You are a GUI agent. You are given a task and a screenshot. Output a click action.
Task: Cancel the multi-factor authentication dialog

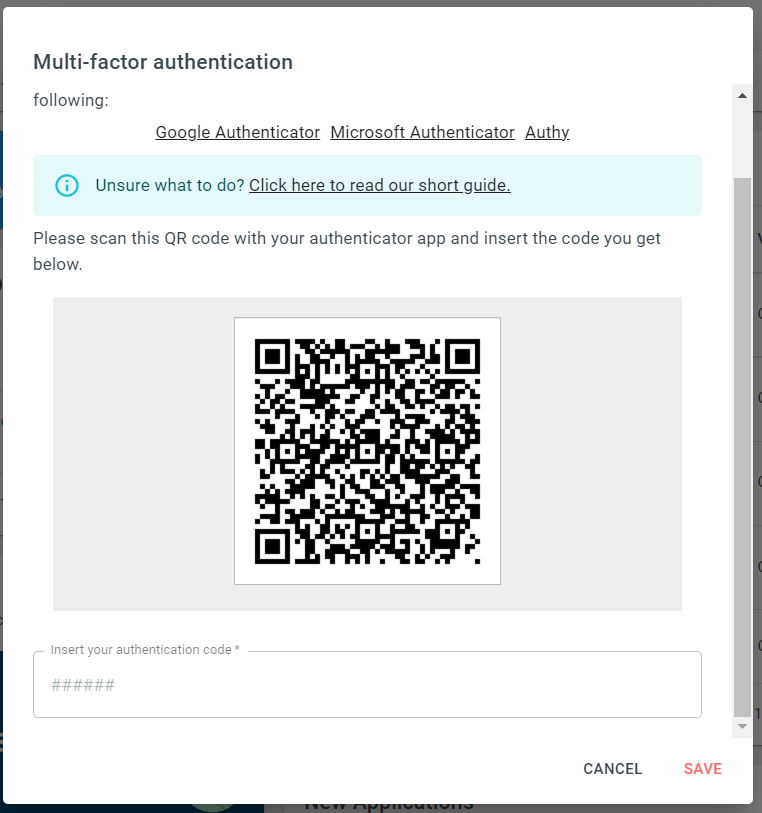pyautogui.click(x=612, y=768)
